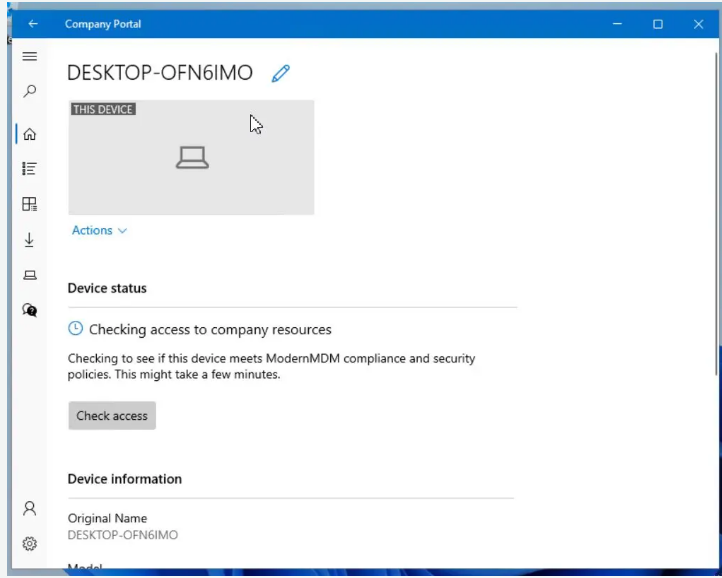The image size is (722, 578).
Task: Open Help & support chat icon
Action: click(29, 310)
